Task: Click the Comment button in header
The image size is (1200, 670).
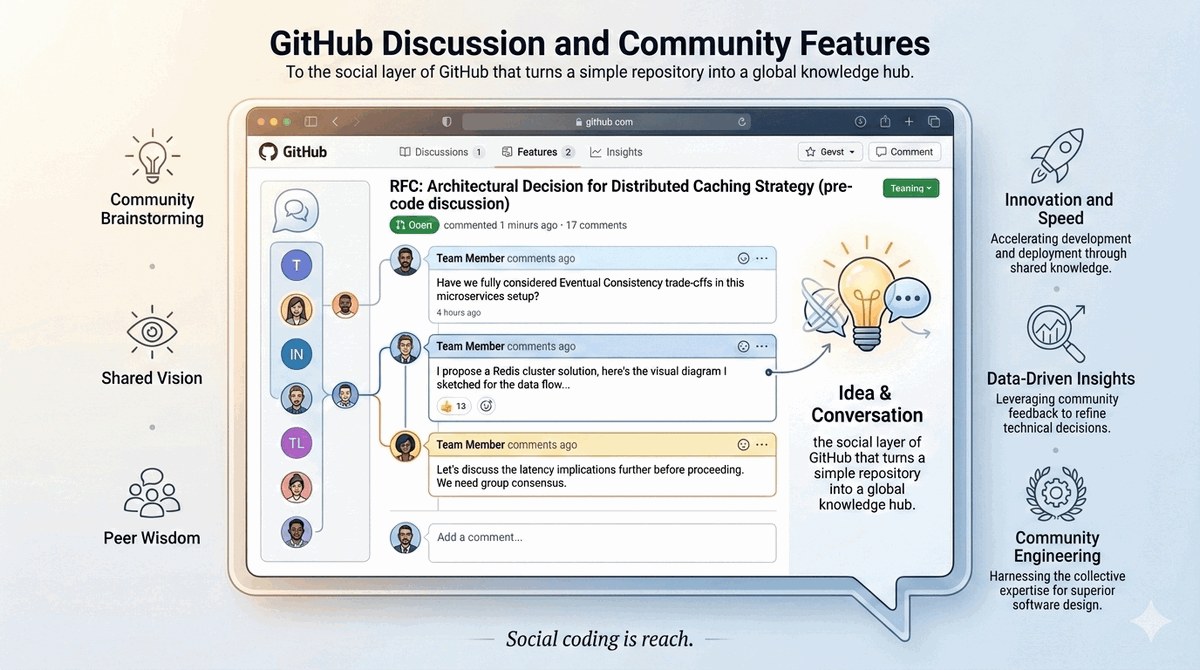Action: (905, 152)
